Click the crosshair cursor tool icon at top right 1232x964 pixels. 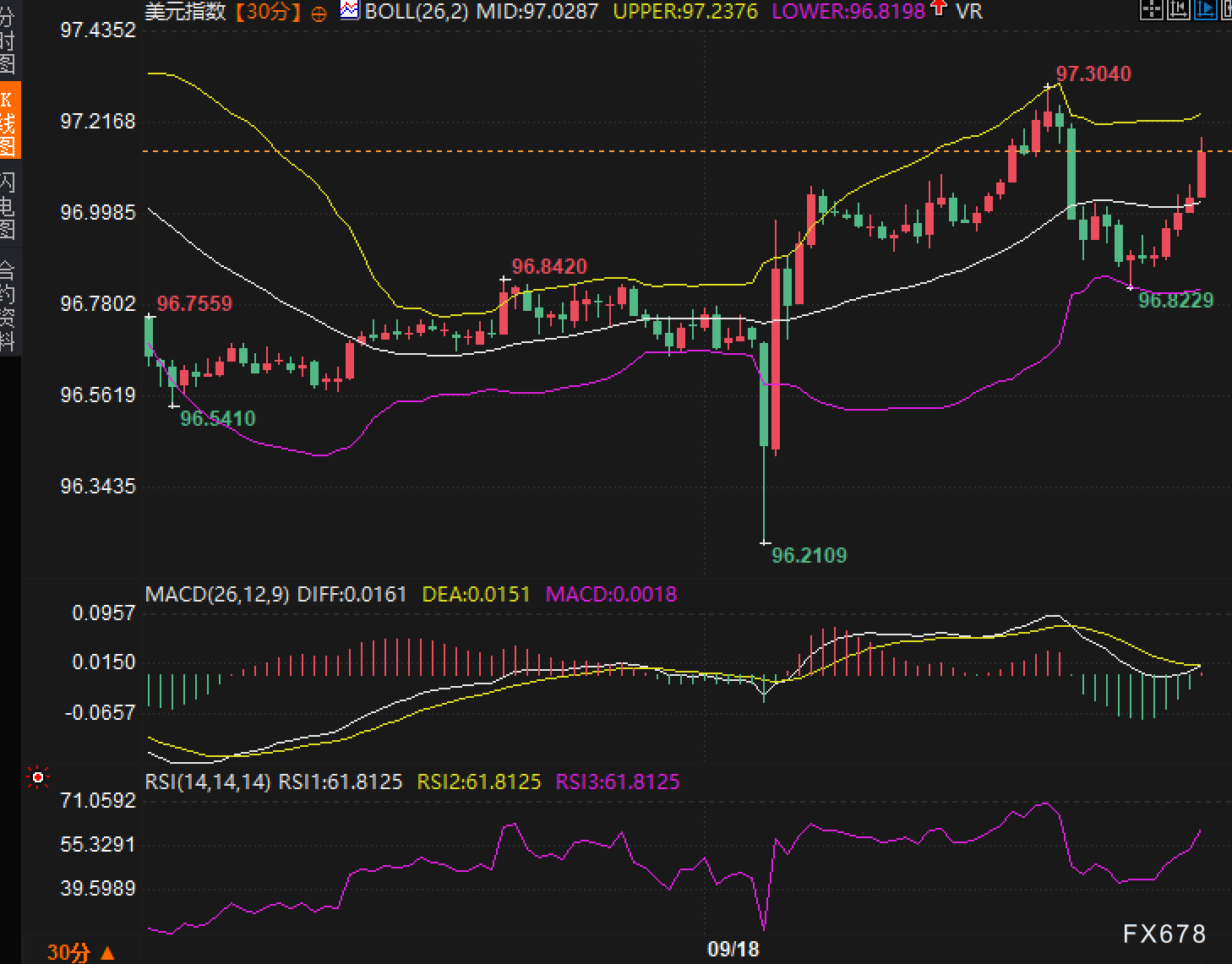(1152, 10)
